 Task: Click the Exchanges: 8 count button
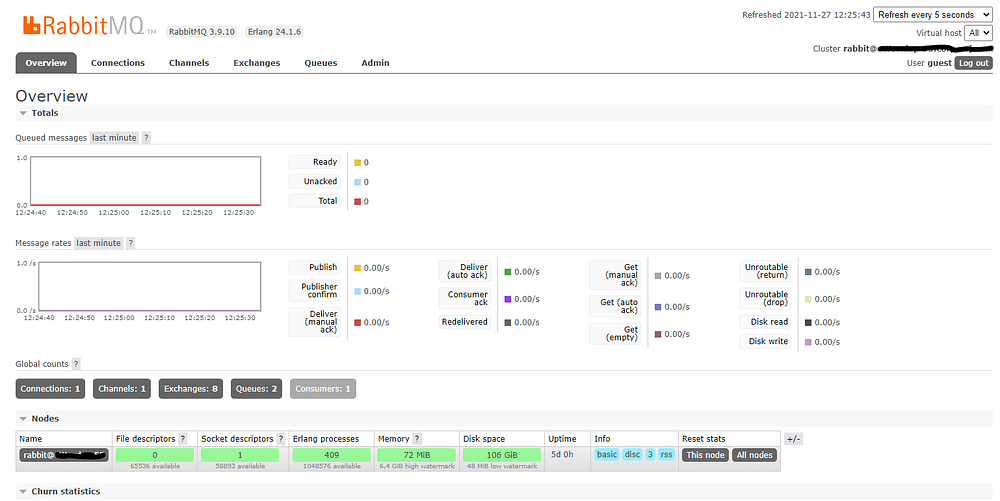[190, 388]
